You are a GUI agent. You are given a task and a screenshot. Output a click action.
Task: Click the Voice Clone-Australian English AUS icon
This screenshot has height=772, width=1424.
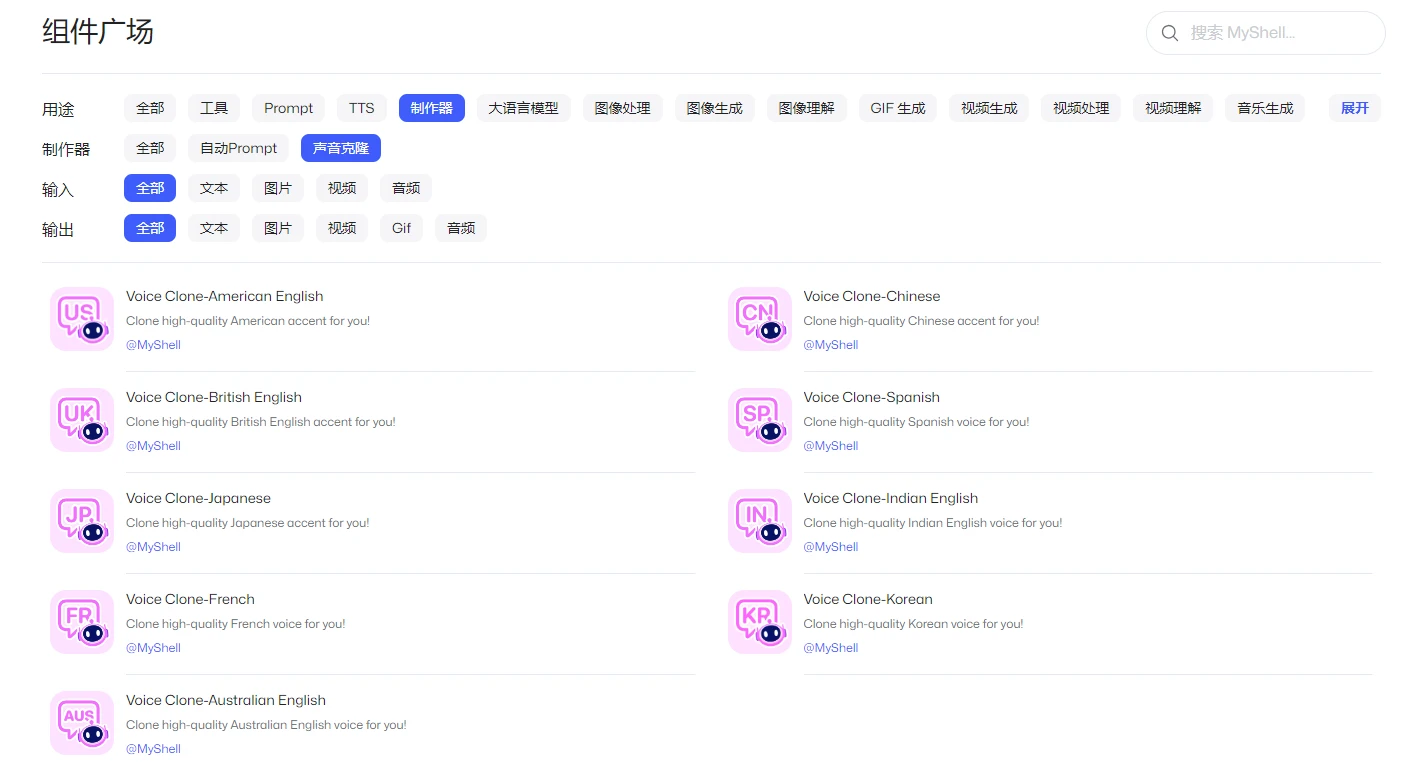pos(81,722)
